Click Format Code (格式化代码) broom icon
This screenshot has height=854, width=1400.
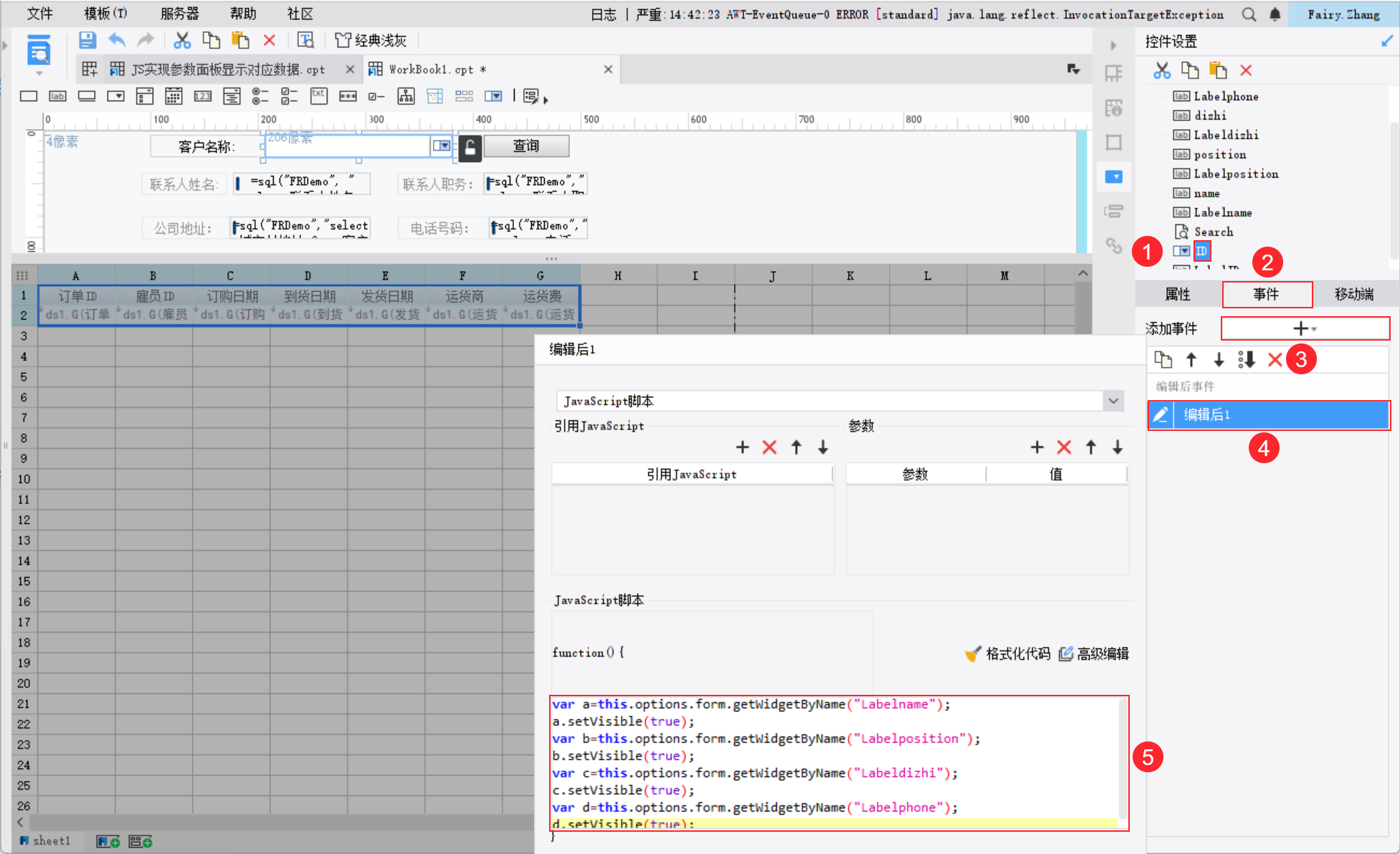coord(973,653)
